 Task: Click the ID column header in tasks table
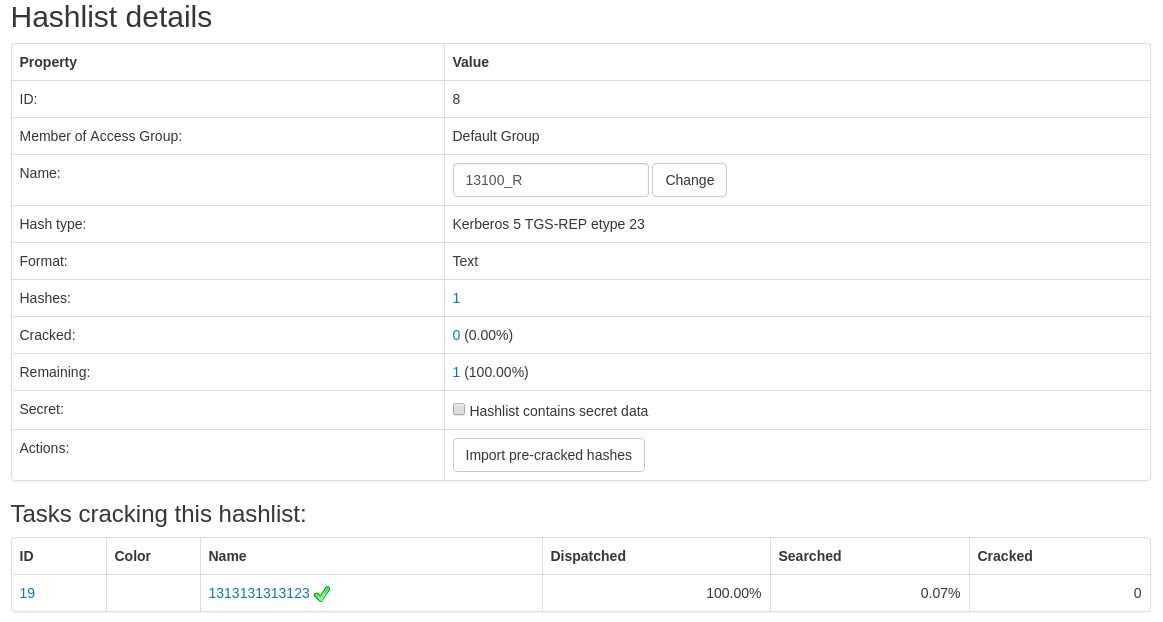pos(26,556)
